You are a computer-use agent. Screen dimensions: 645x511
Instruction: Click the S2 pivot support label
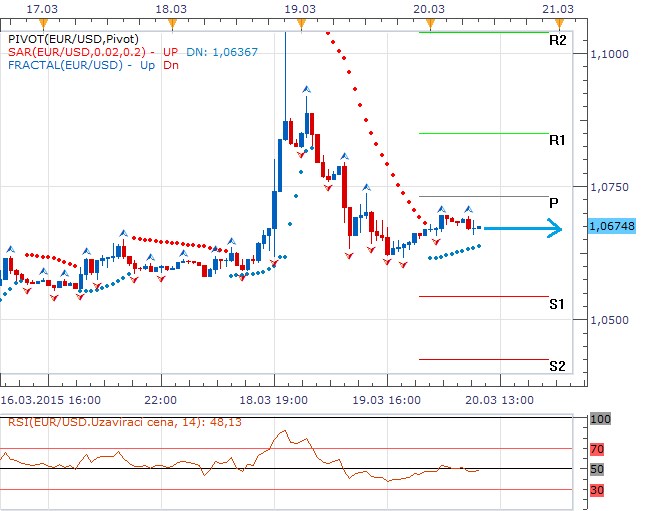click(x=558, y=366)
